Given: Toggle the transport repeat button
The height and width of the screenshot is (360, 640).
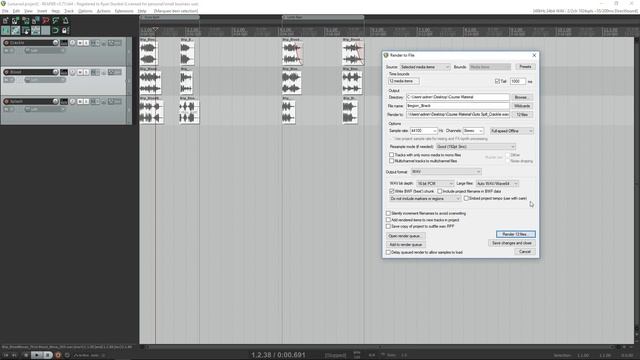Looking at the screenshot, I should pyautogui.click(x=67, y=355).
